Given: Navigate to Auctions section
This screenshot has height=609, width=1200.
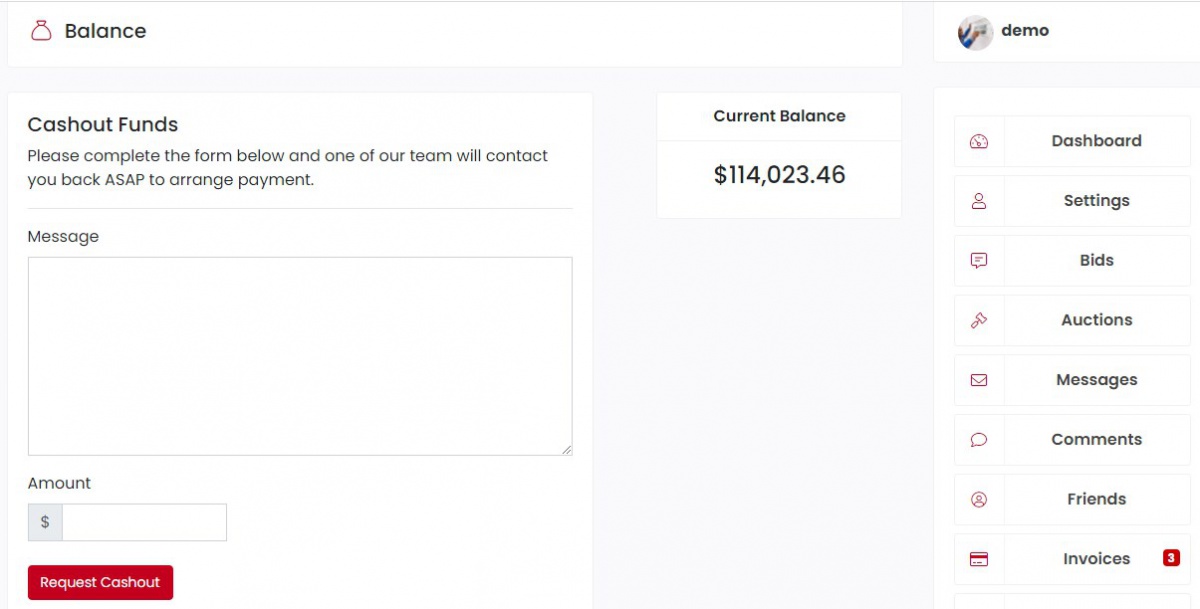Looking at the screenshot, I should [1096, 320].
